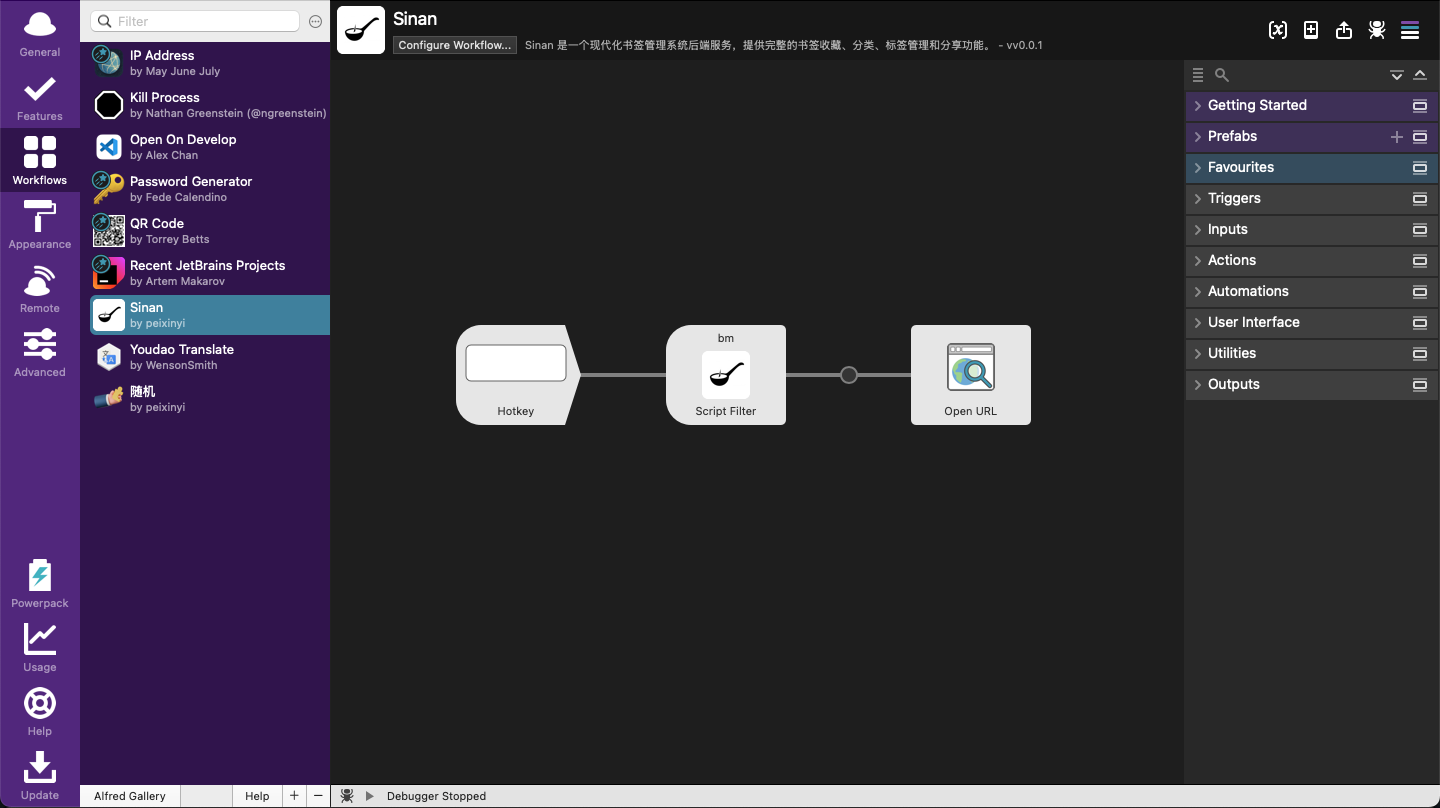
Task: Toggle the palette sidebar with the striped-lines icon
Action: (1410, 30)
